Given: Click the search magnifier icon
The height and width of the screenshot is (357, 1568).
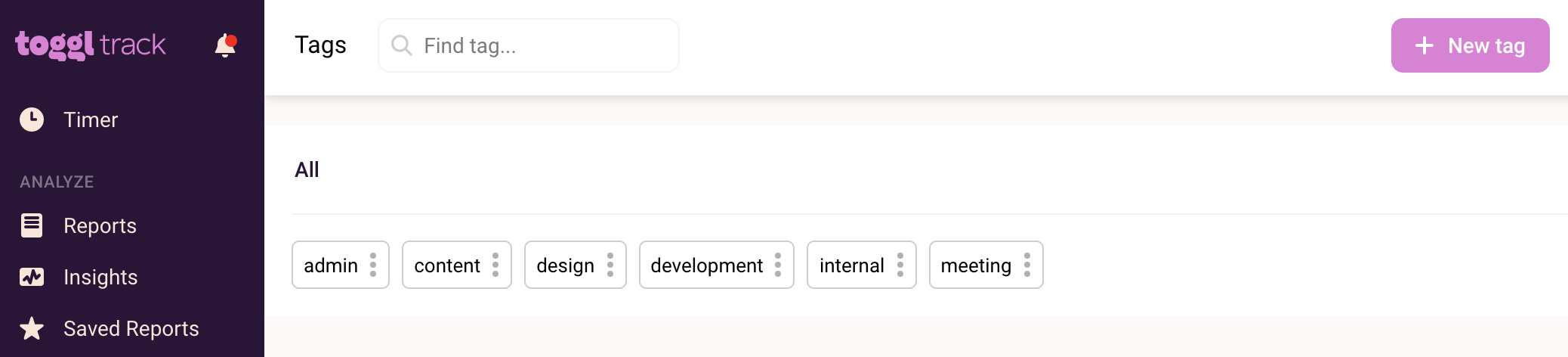Looking at the screenshot, I should pos(401,45).
